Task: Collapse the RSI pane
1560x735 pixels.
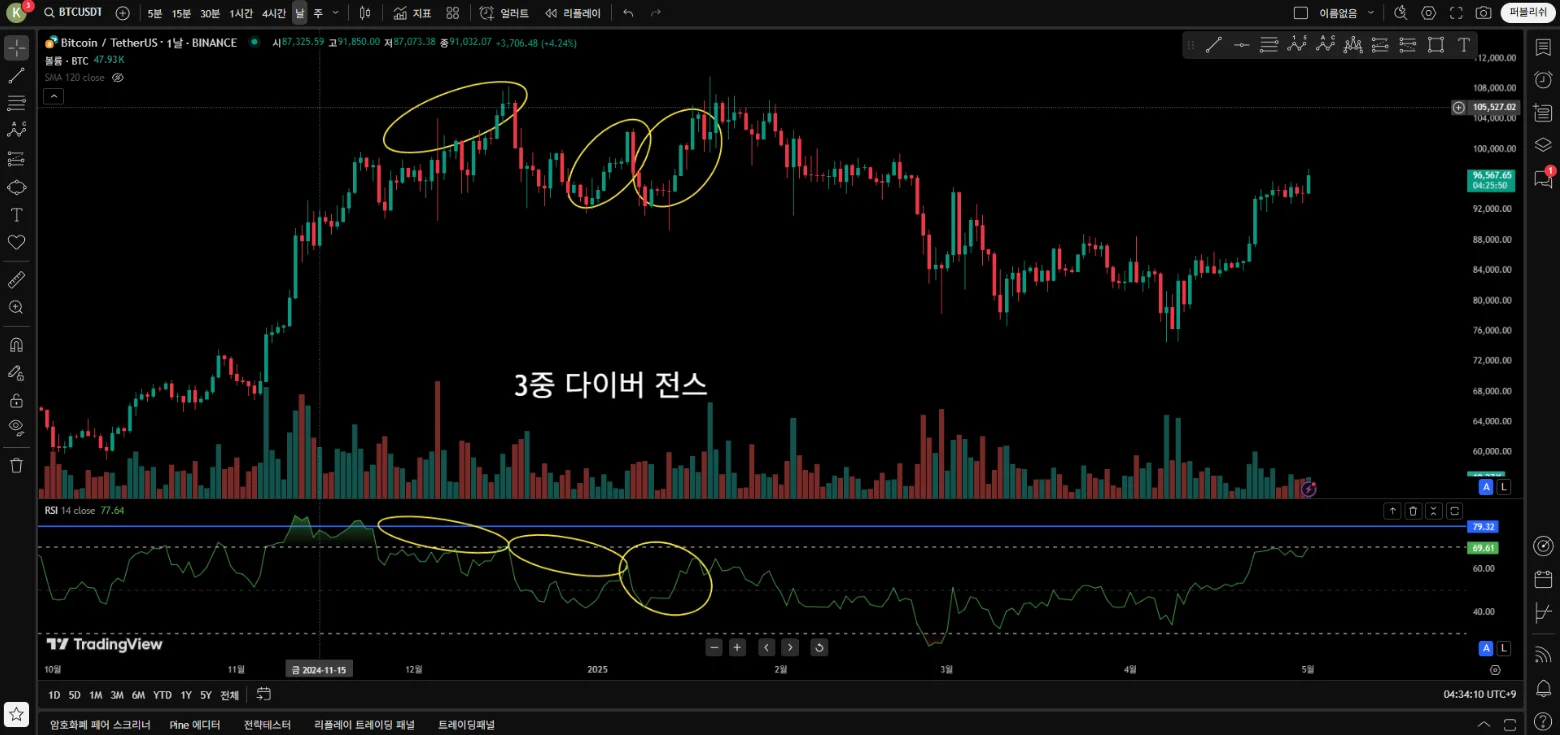Action: [1434, 511]
